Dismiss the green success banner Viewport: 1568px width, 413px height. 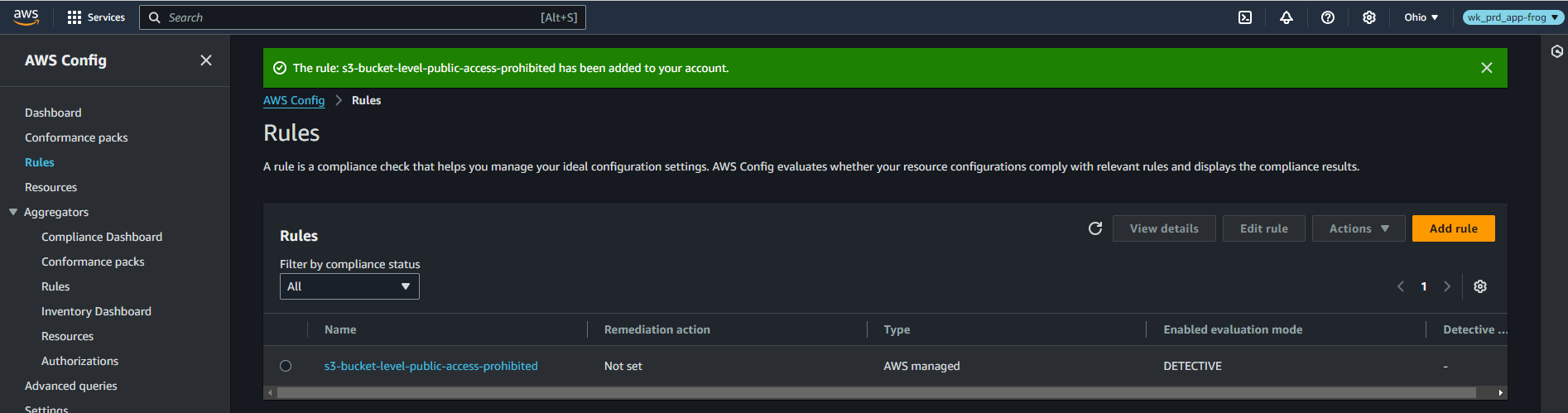(x=1486, y=68)
